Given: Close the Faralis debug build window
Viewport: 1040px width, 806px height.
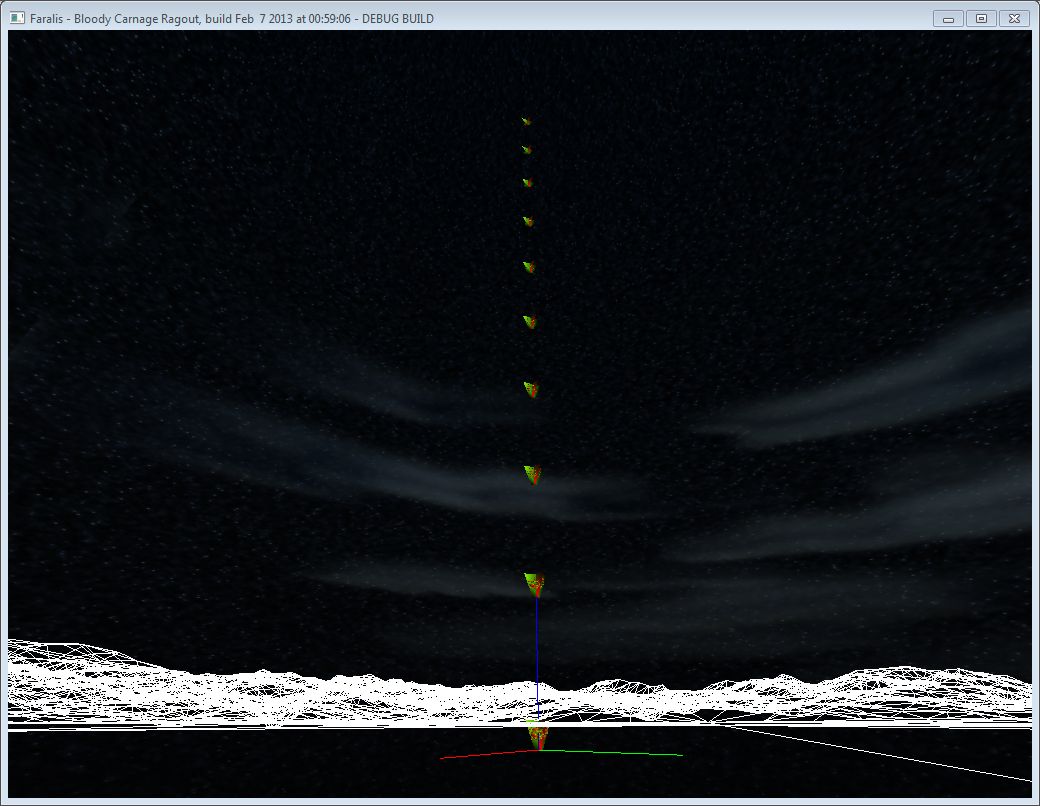Looking at the screenshot, I should click(x=1014, y=18).
